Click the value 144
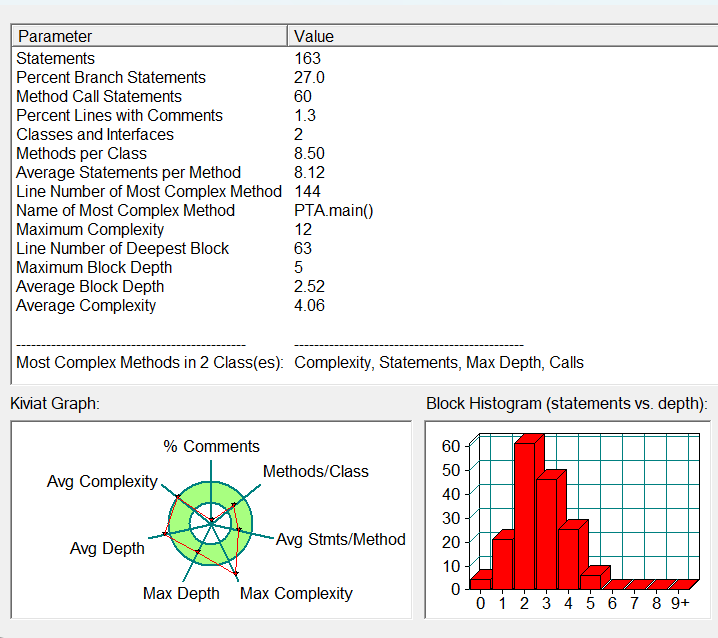This screenshot has width=718, height=638. point(307,191)
